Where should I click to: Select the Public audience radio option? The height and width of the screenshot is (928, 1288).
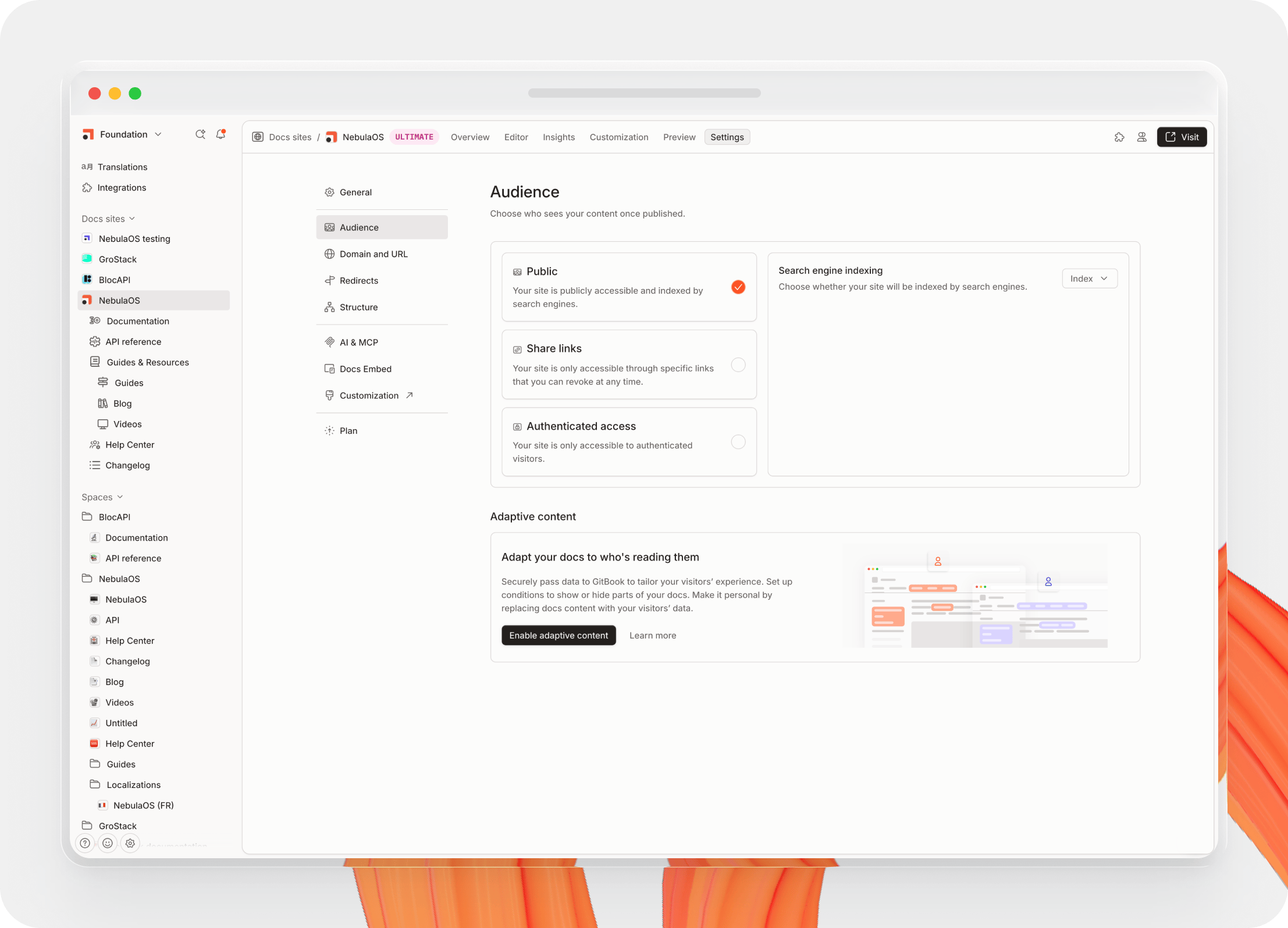pyautogui.click(x=738, y=287)
